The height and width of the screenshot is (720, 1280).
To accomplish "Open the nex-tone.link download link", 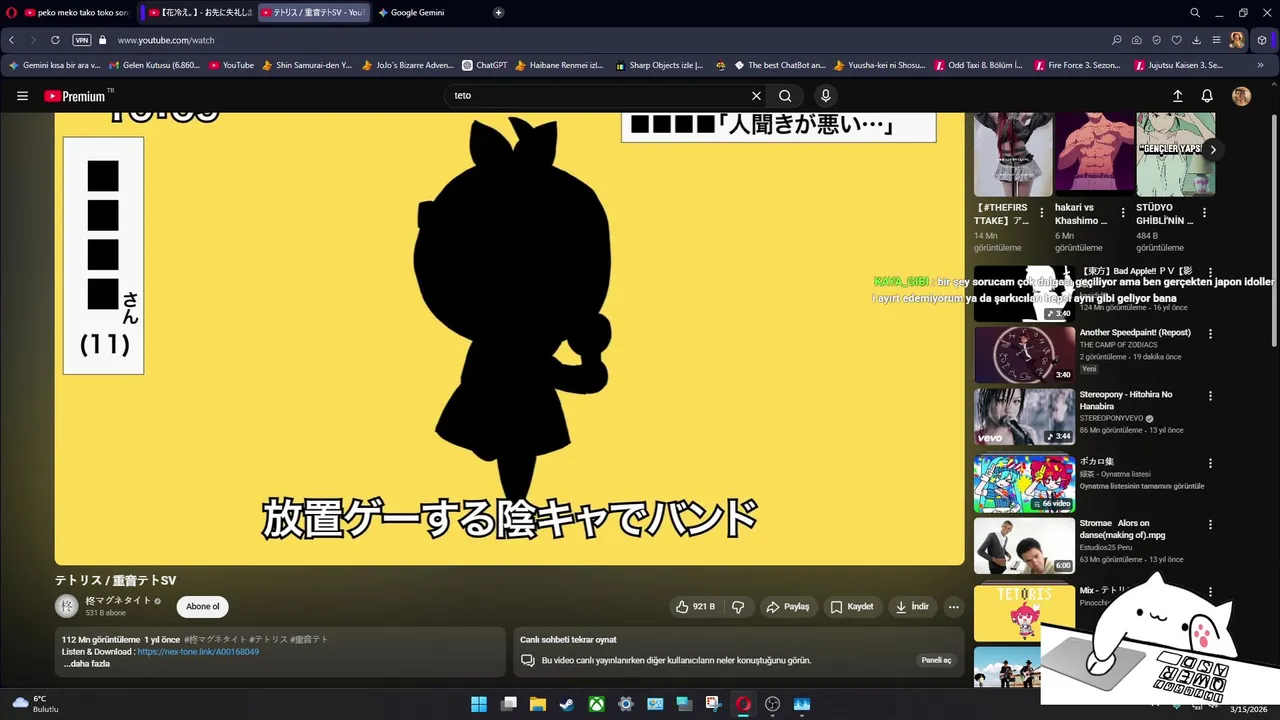I will [x=198, y=652].
